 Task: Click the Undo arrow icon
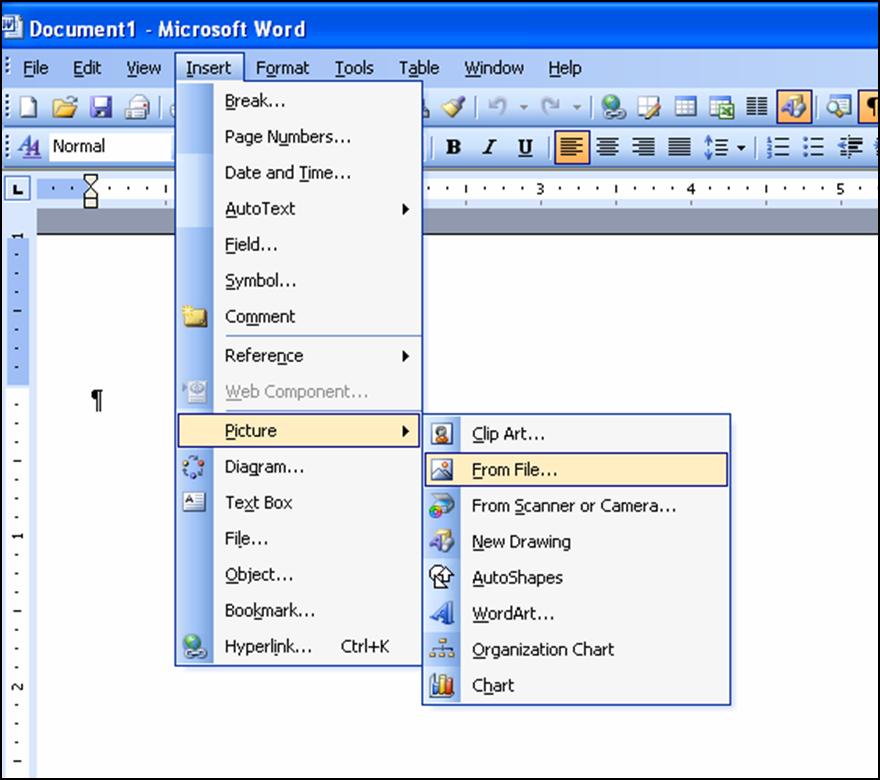pos(497,107)
